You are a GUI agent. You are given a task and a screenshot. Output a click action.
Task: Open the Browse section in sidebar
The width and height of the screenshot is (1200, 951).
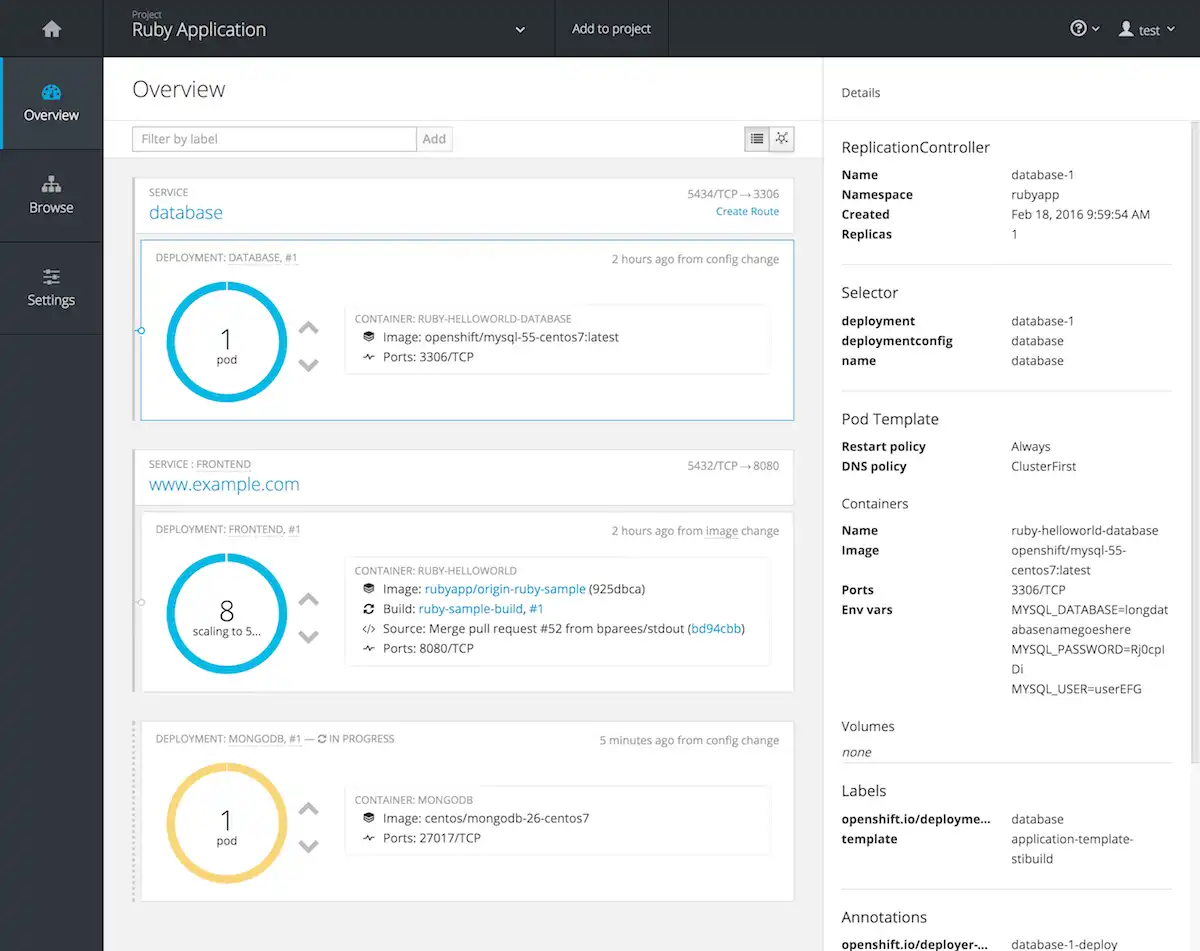[51, 196]
